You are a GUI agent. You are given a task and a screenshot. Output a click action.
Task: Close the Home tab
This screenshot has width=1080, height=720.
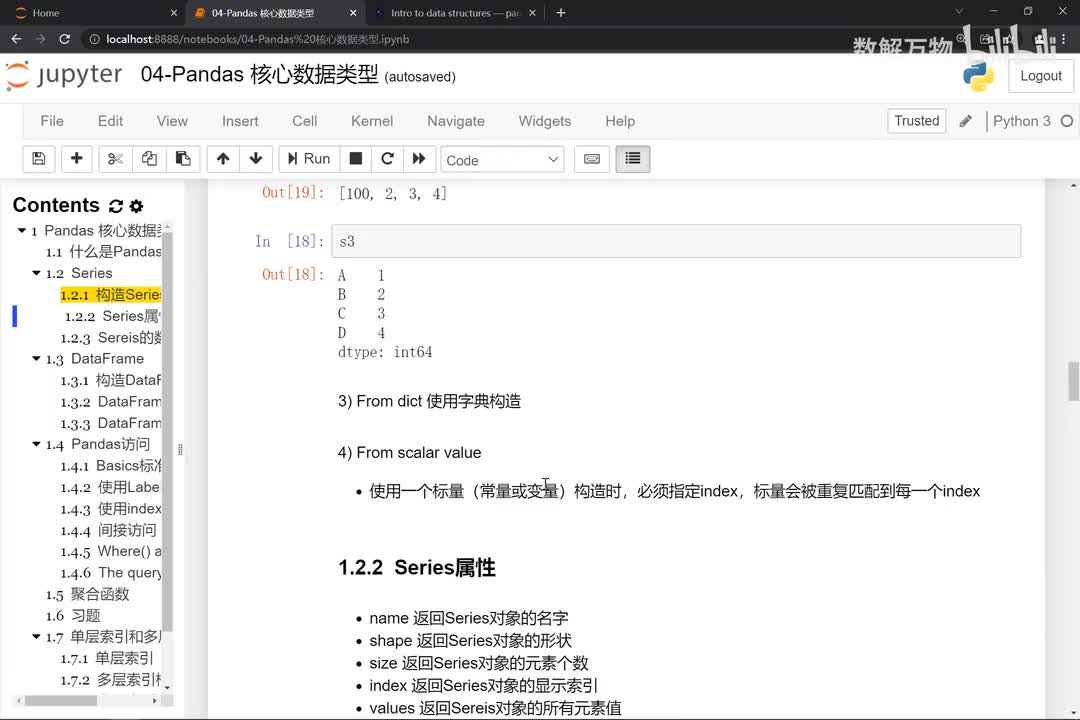[174, 13]
